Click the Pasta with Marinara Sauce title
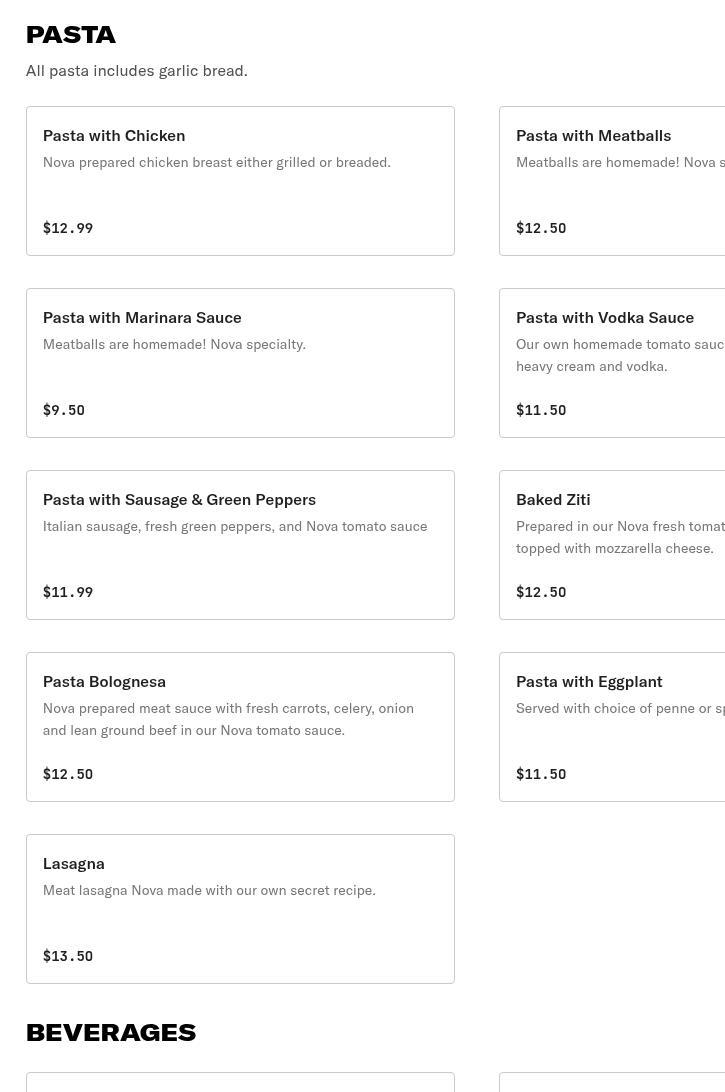 (142, 317)
